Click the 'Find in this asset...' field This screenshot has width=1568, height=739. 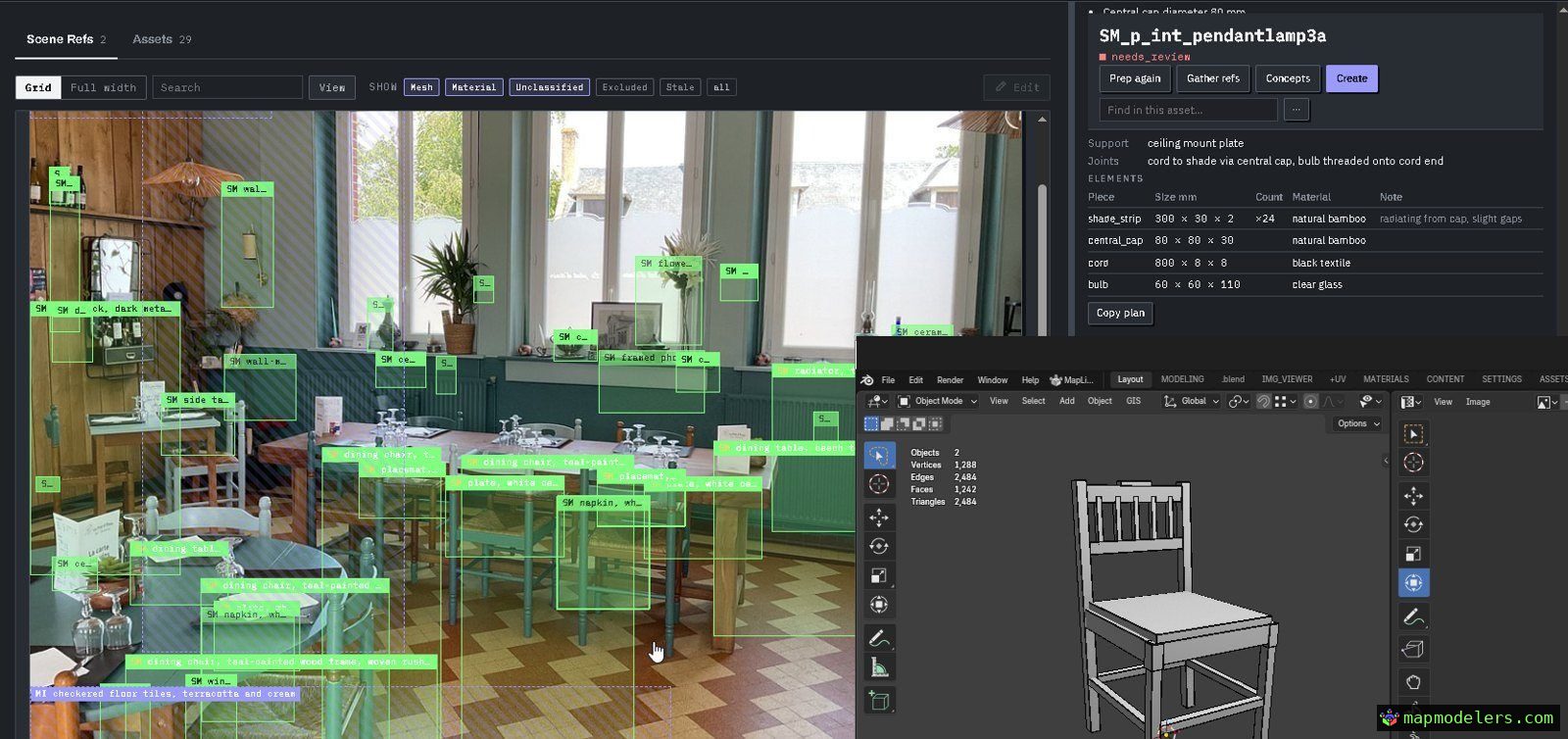1188,110
